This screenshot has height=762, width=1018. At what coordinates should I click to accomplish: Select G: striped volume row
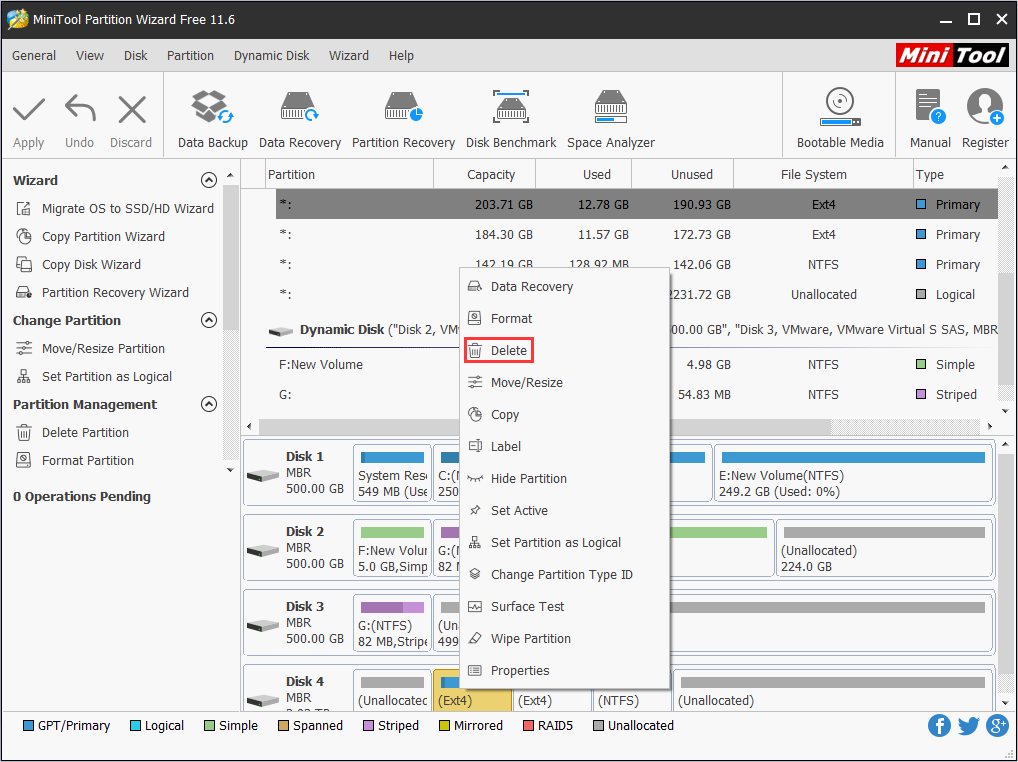[636, 395]
